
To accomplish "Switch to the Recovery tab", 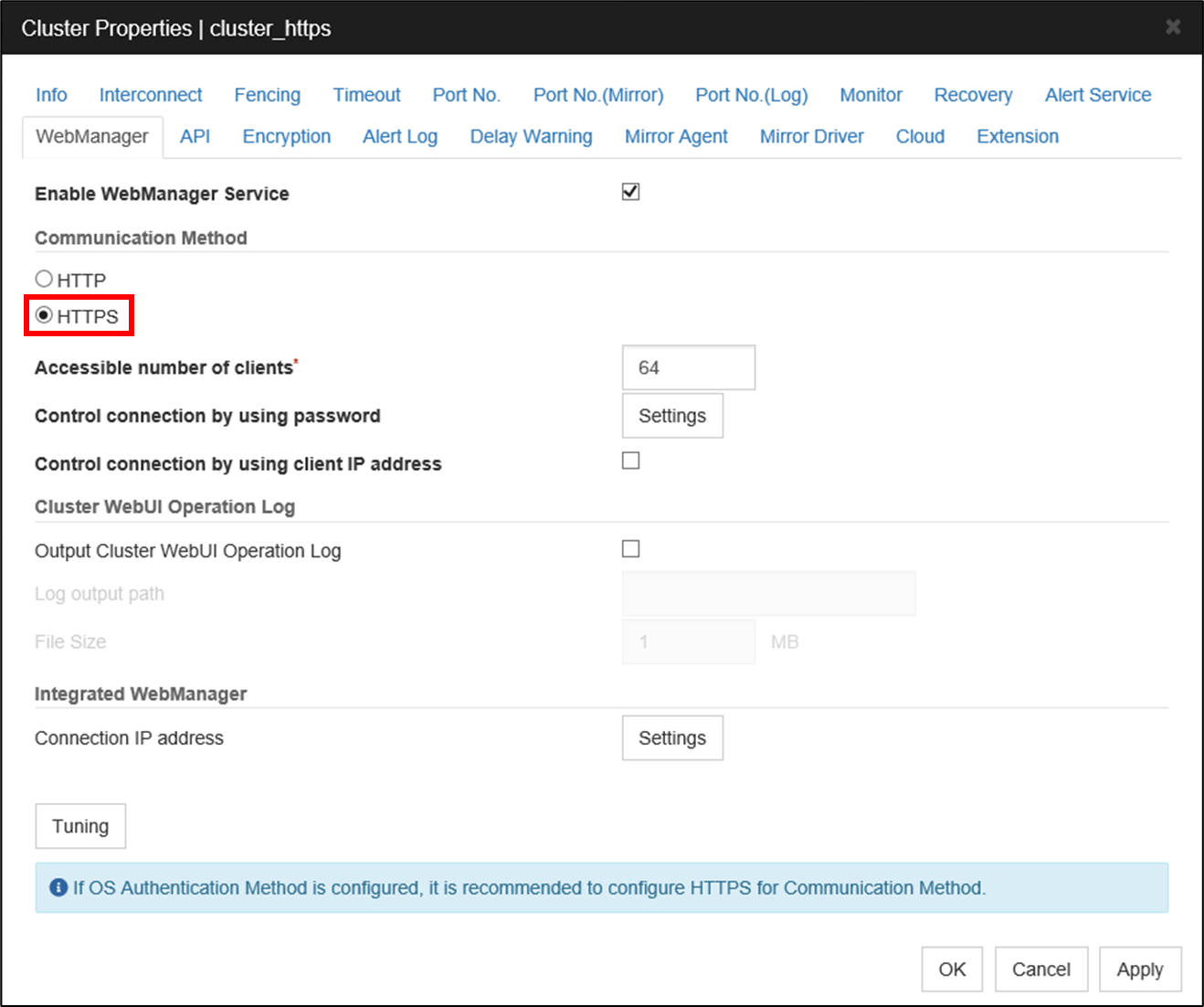I will pos(973,94).
